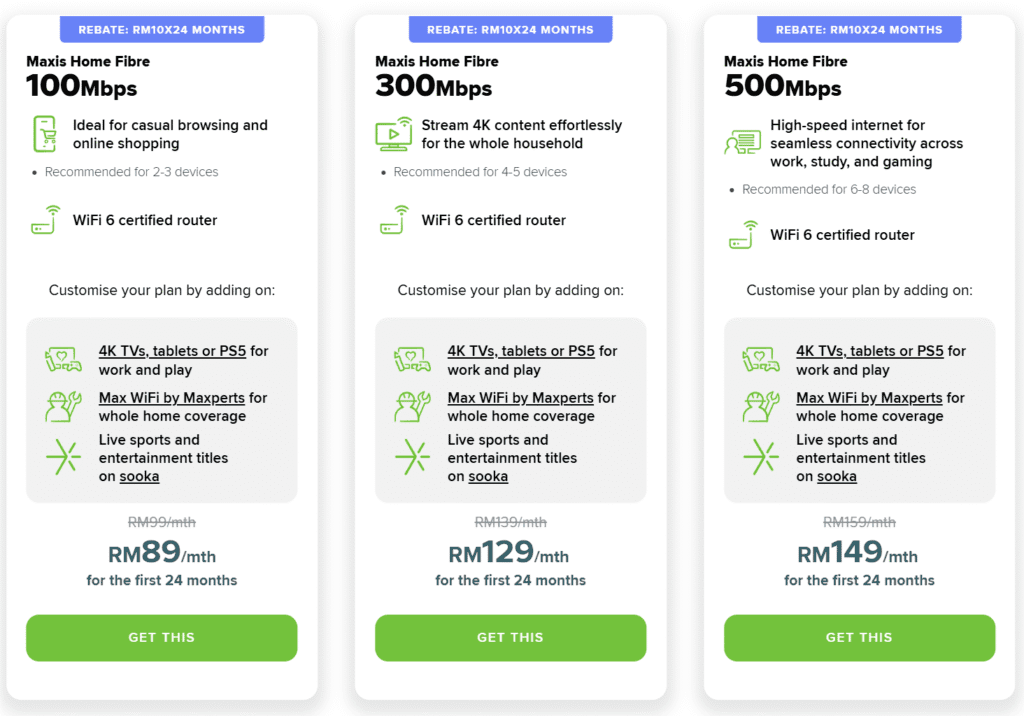Click the 4K TV device icon in 300Mbps add-ons

(x=412, y=358)
